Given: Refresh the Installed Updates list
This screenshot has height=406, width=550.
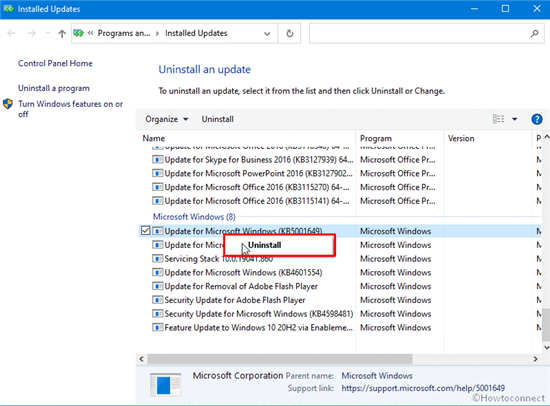Looking at the screenshot, I should click(290, 33).
